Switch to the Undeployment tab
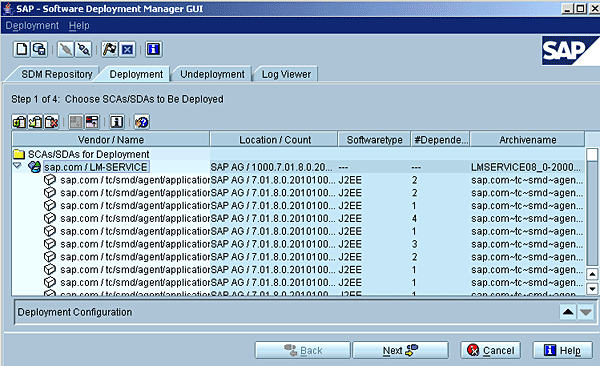600x366 pixels. (x=212, y=74)
